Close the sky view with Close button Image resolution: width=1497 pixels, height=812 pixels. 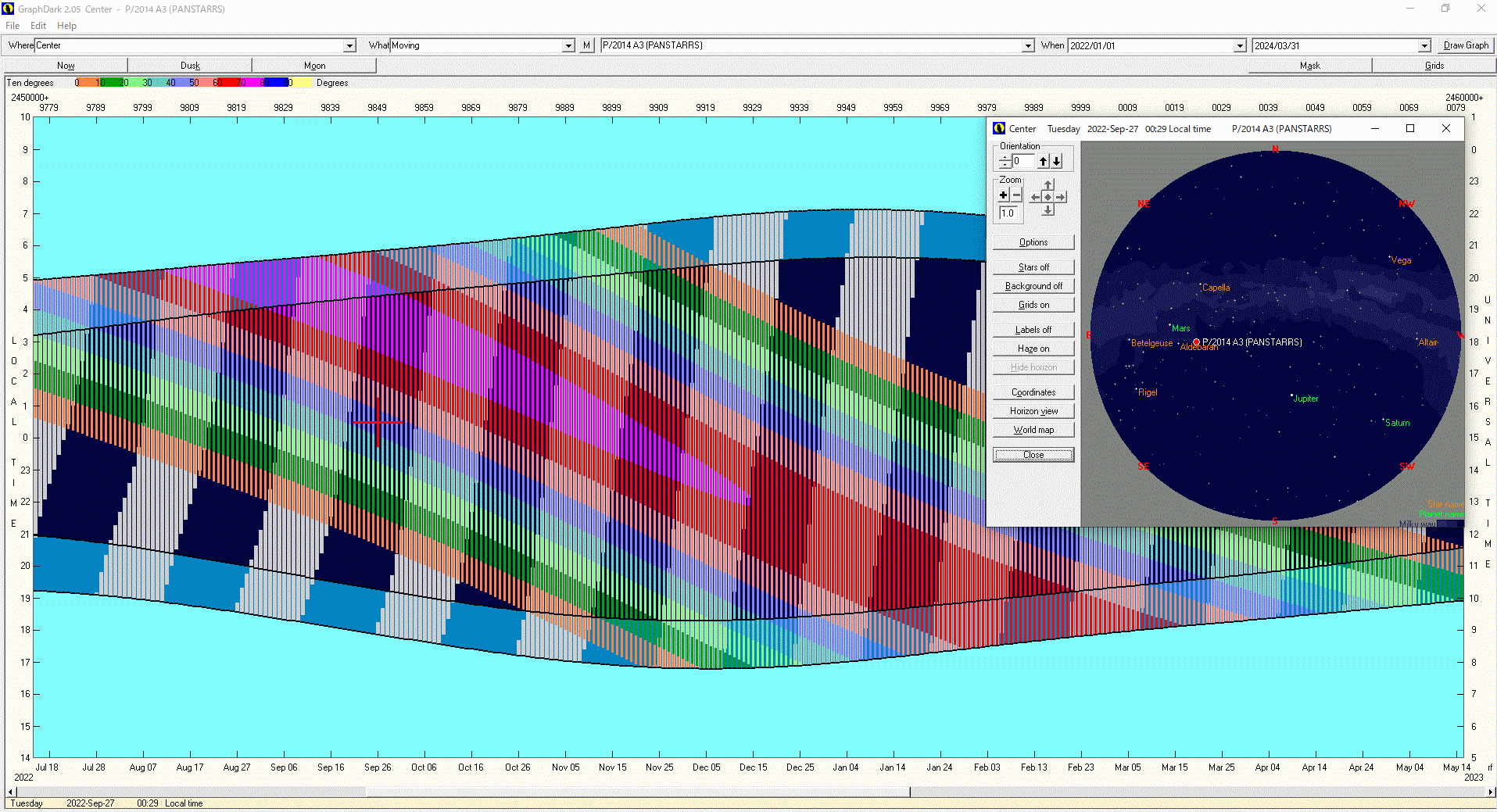tap(1033, 455)
